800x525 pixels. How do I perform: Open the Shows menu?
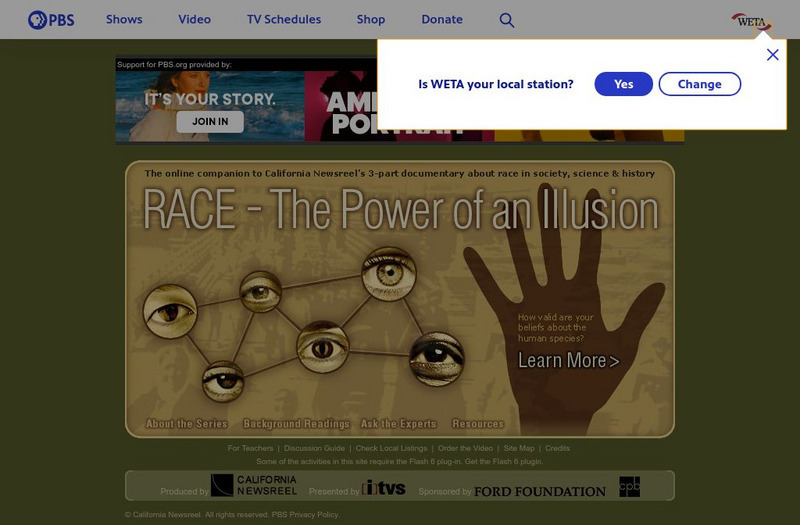click(x=124, y=19)
